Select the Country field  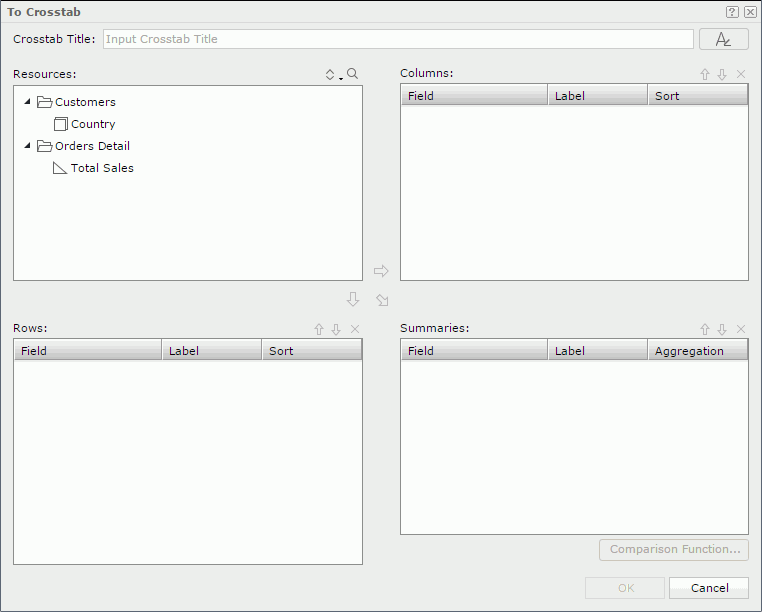coord(93,124)
